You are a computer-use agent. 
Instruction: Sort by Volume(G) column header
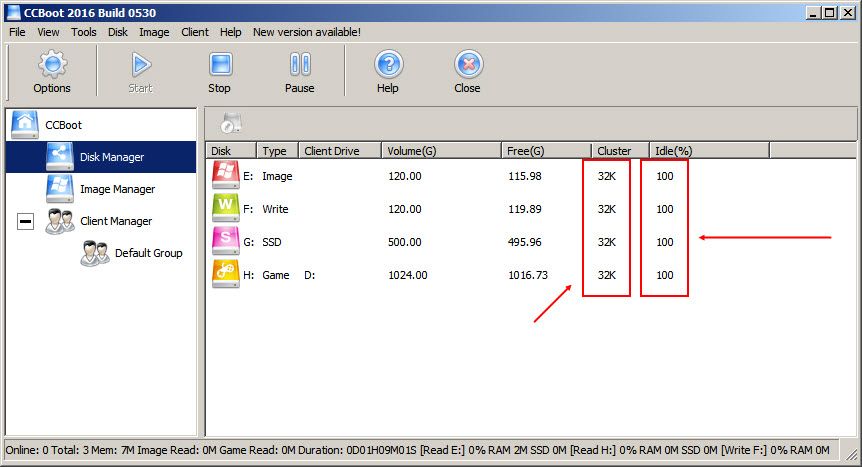coord(442,150)
